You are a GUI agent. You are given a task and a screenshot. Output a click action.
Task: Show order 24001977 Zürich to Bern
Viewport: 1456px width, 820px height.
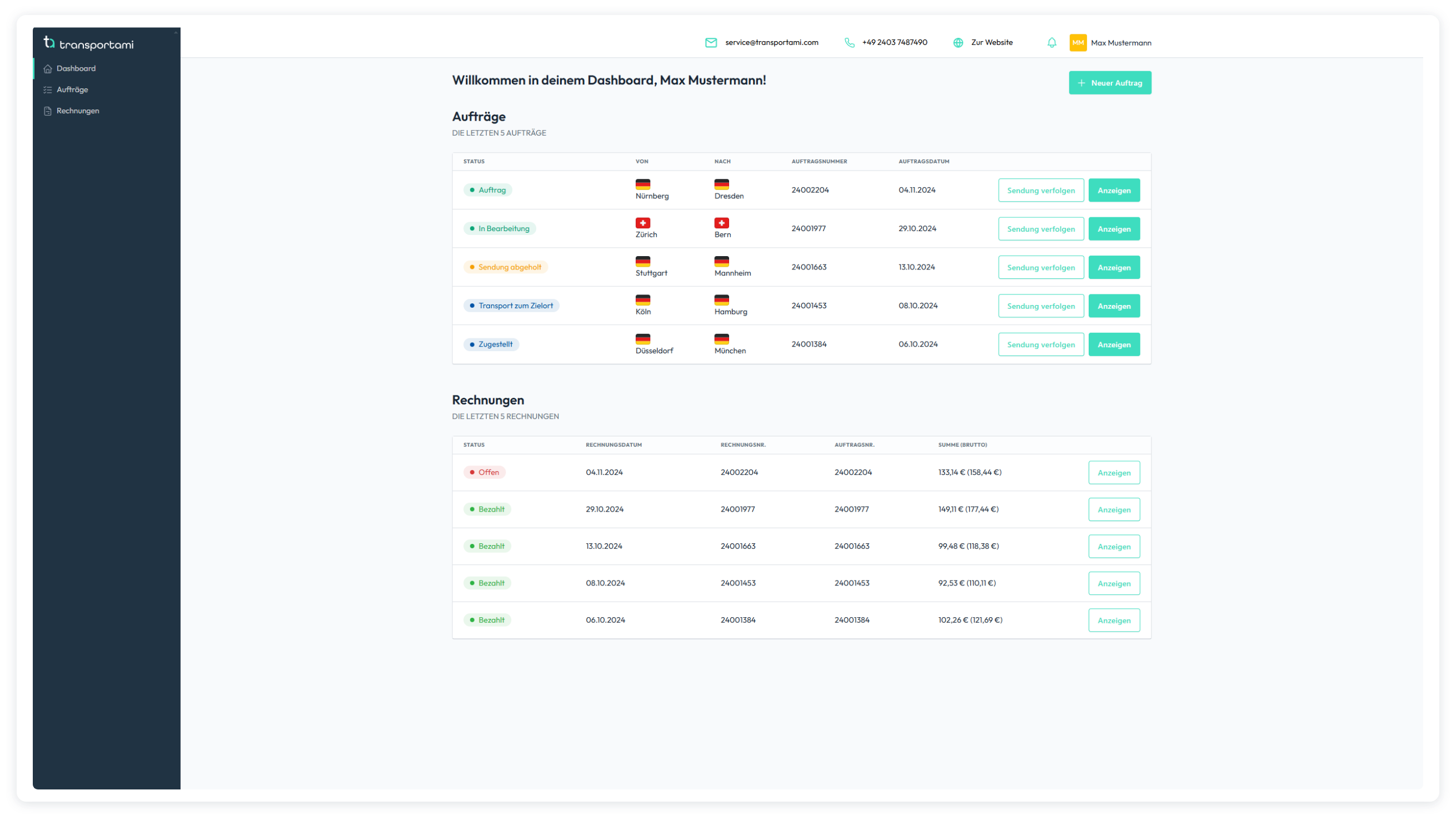tap(1114, 229)
